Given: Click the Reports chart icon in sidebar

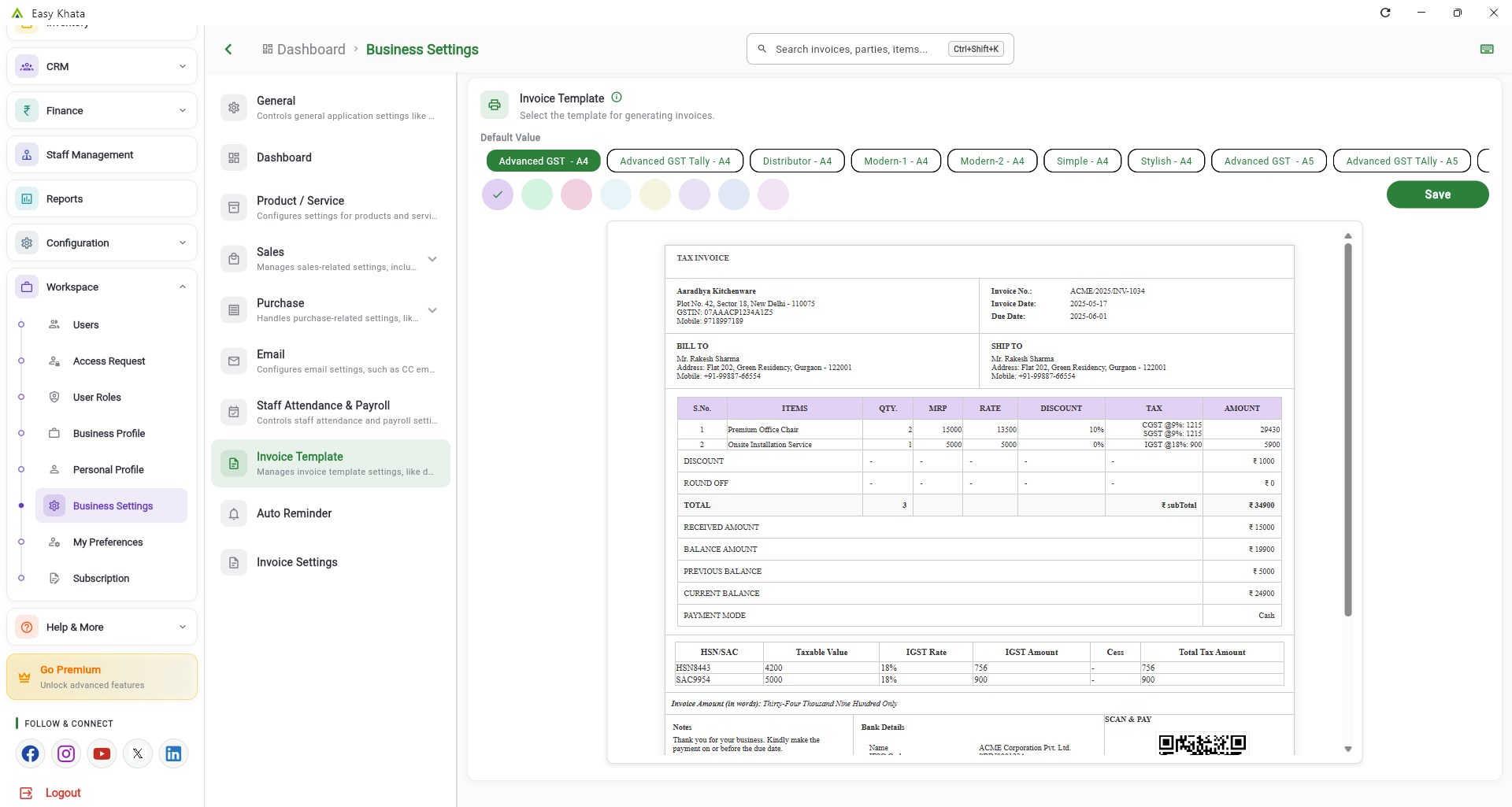Looking at the screenshot, I should click(x=27, y=199).
